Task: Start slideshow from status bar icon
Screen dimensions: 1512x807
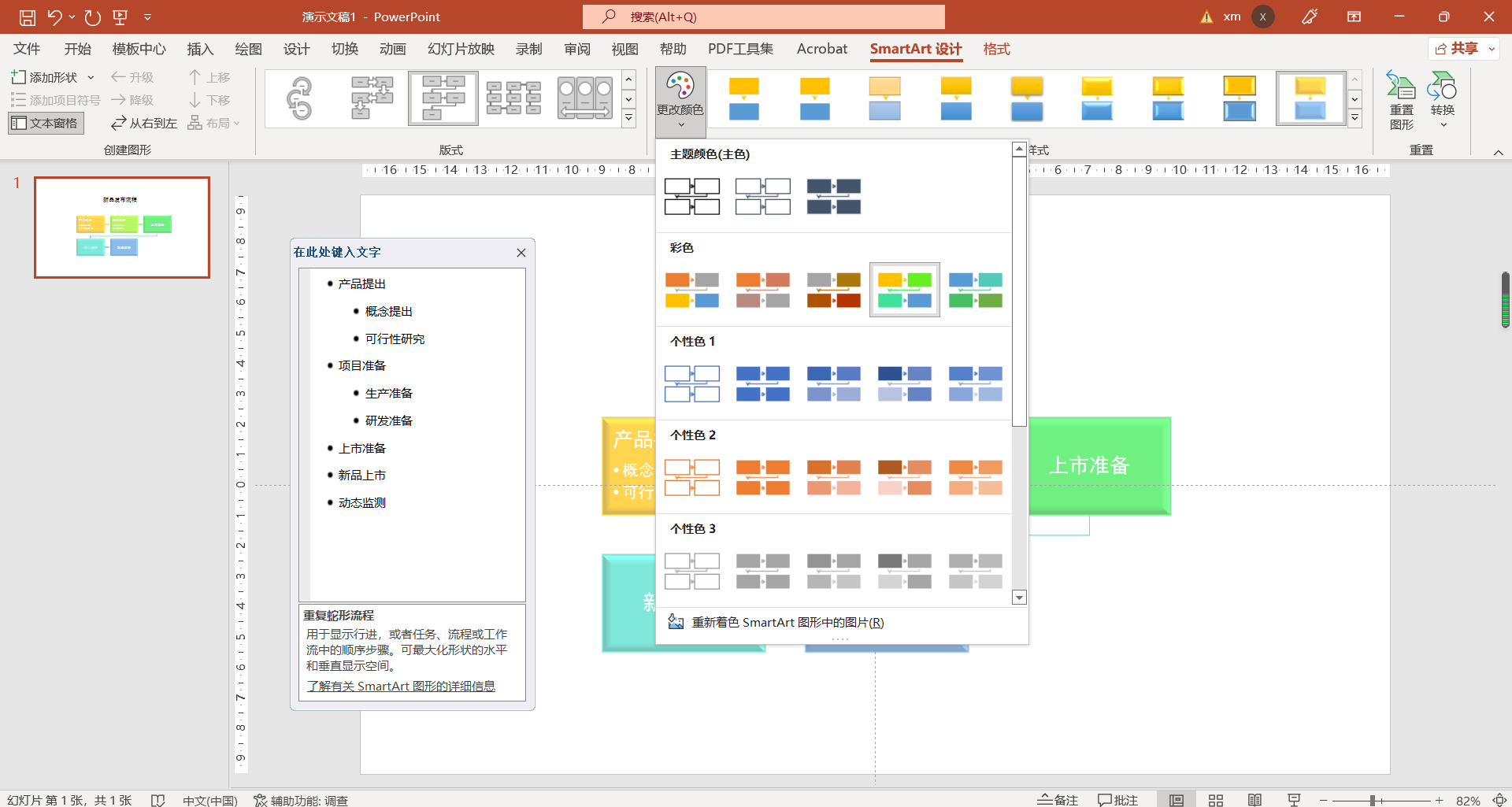Action: [1294, 800]
